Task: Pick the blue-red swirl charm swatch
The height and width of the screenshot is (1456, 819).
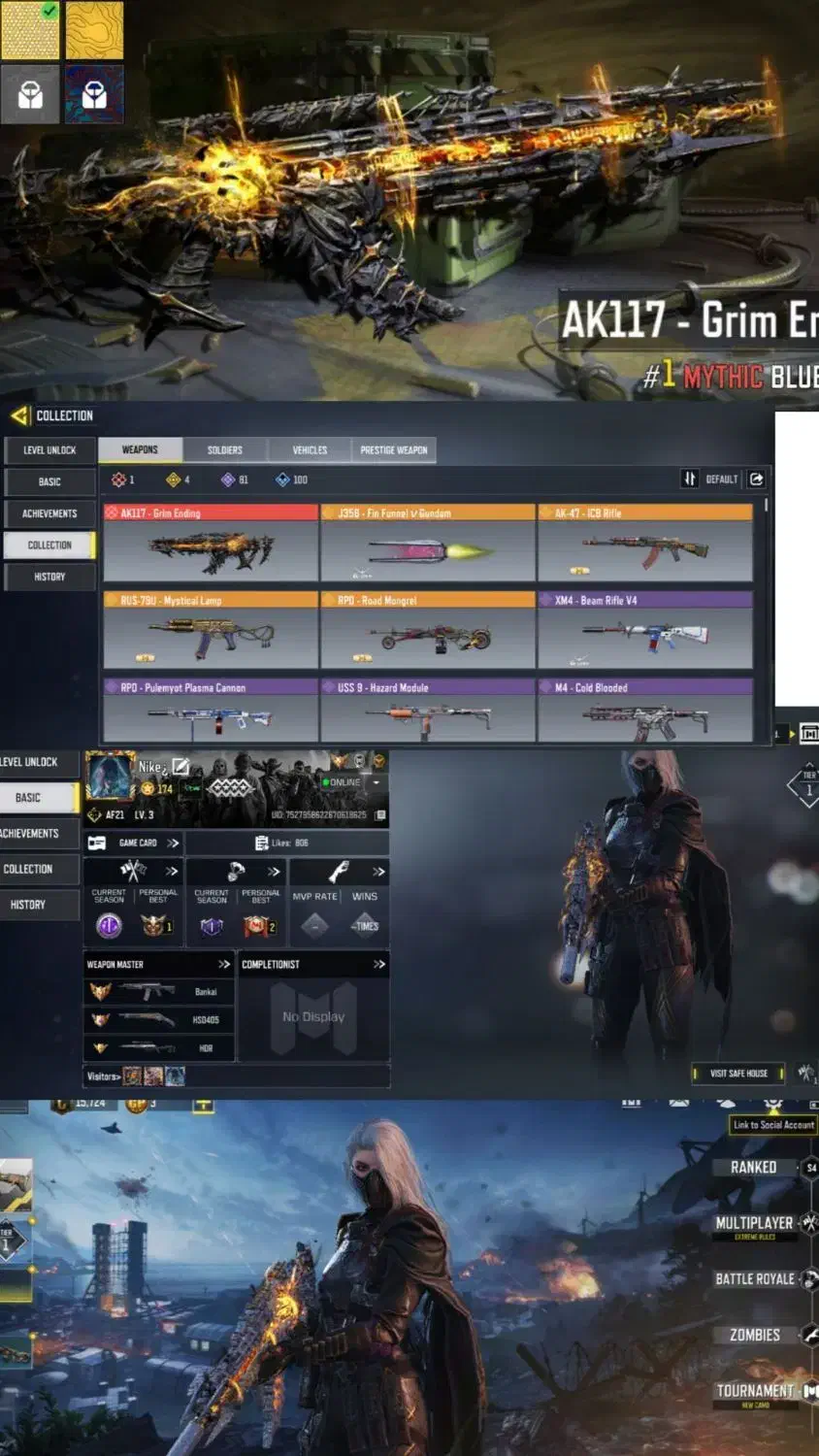Action: coord(94,94)
